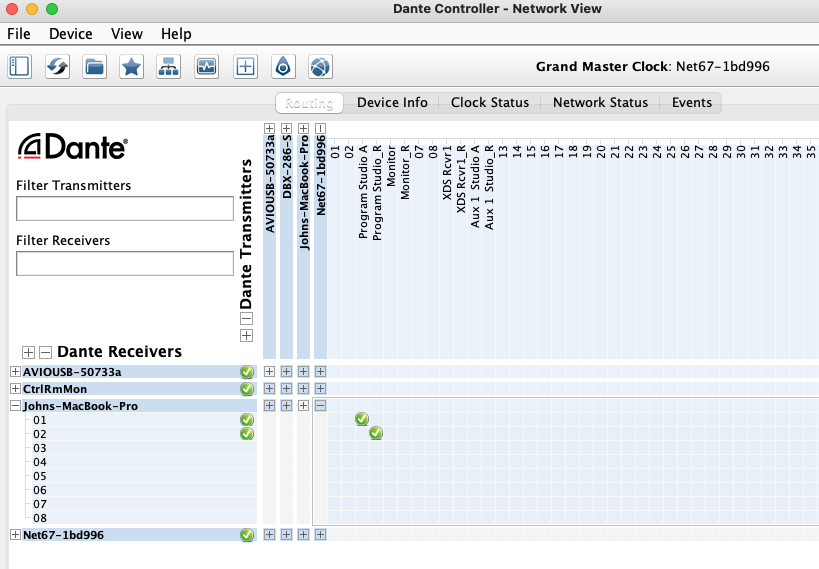Open the Load Preset folder icon
Screen dimensions: 819x569
point(95,66)
